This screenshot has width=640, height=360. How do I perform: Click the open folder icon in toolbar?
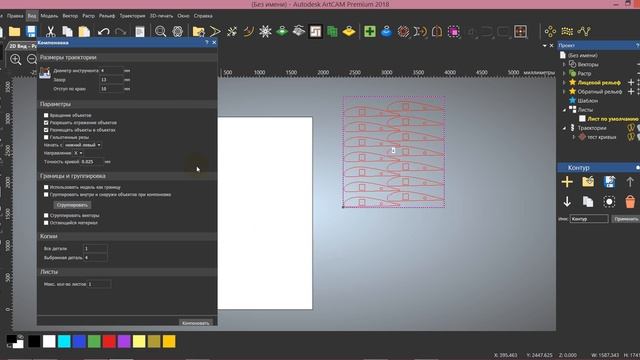point(15,31)
